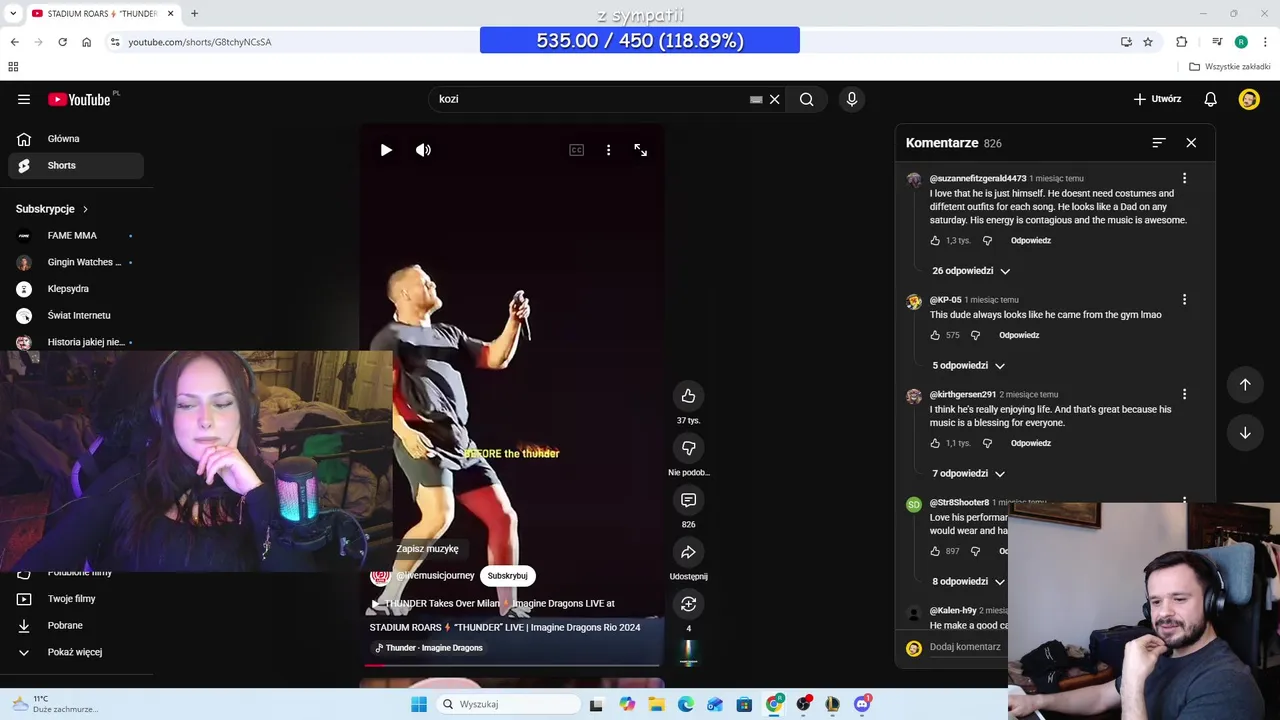Start voice search with the microphone icon
Viewport: 1280px width, 720px height.
point(852,99)
